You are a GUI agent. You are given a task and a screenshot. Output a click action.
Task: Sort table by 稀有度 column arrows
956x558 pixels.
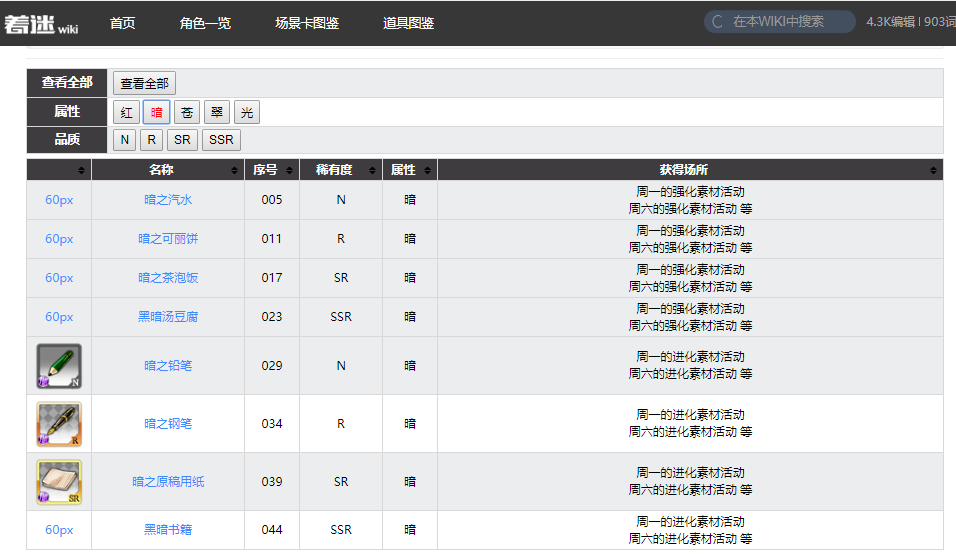click(x=372, y=170)
